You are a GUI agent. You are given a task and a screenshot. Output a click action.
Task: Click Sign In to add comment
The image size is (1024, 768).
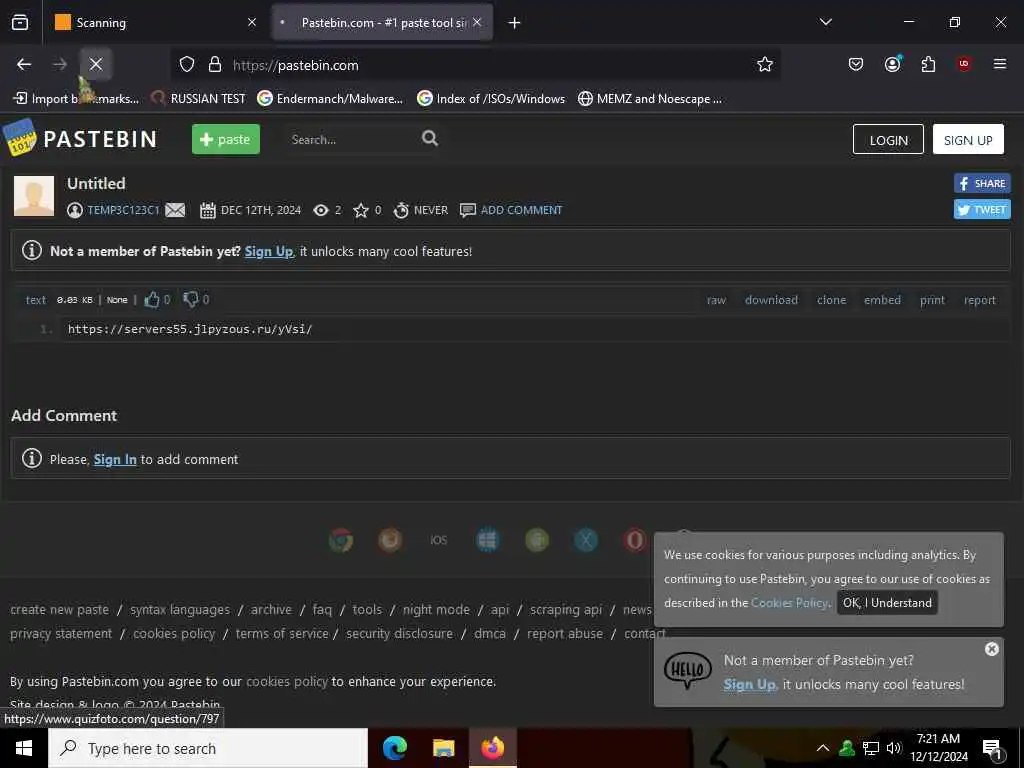(x=115, y=460)
